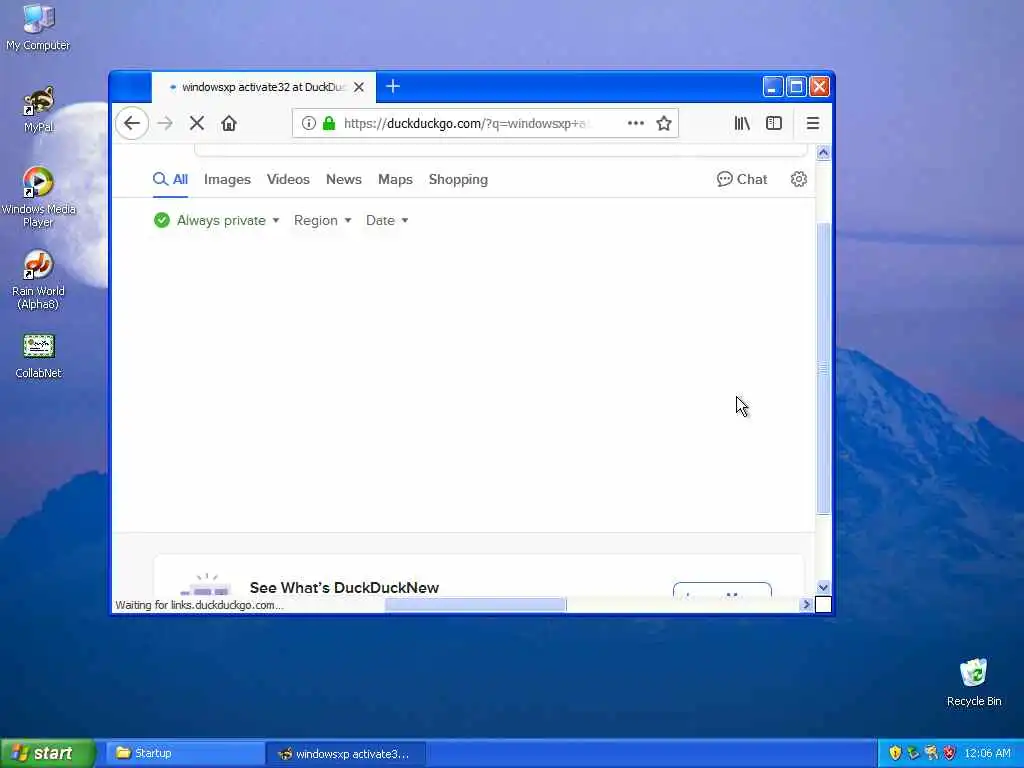Image resolution: width=1024 pixels, height=768 pixels.
Task: Click the yellow security shield tray icon
Action: (x=895, y=753)
